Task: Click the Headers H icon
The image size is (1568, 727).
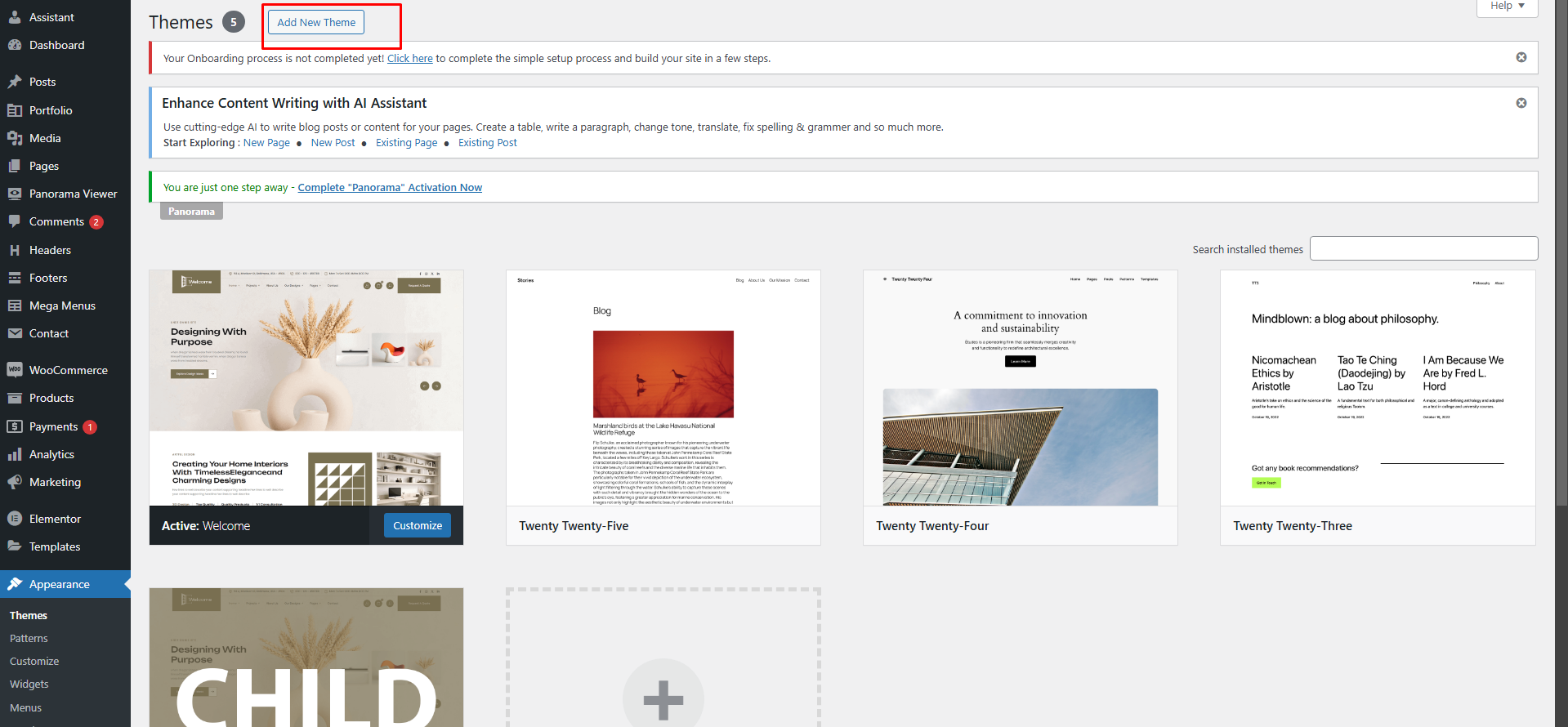Action: click(15, 250)
